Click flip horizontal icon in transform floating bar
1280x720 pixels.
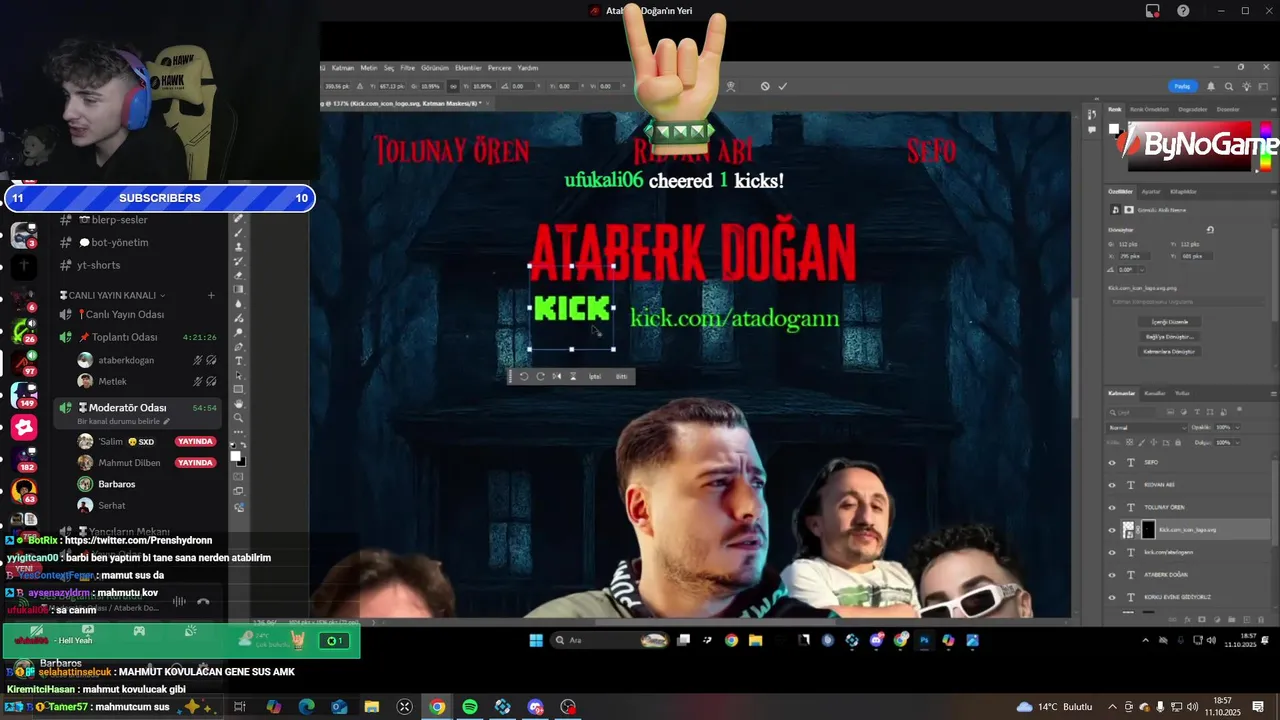pyautogui.click(x=557, y=377)
